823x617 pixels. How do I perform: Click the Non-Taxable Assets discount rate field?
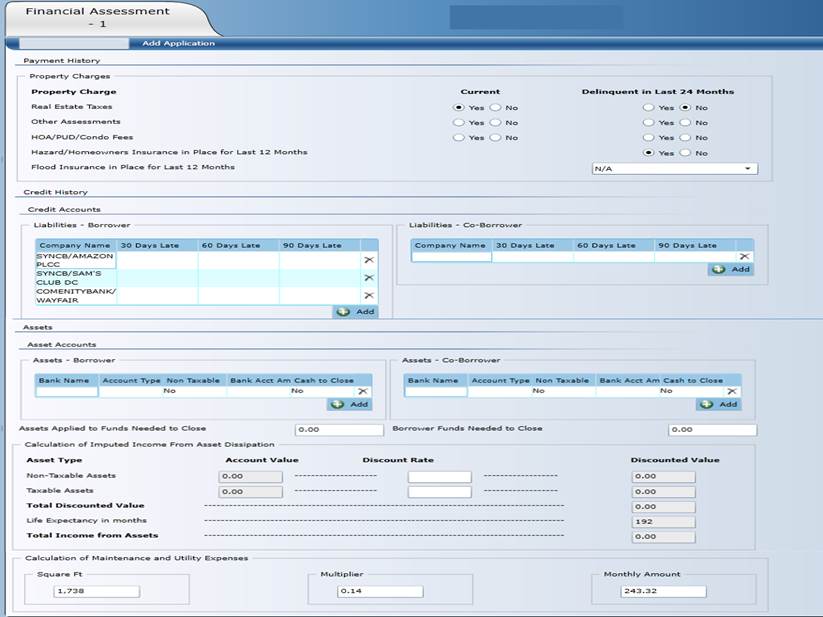coord(439,477)
